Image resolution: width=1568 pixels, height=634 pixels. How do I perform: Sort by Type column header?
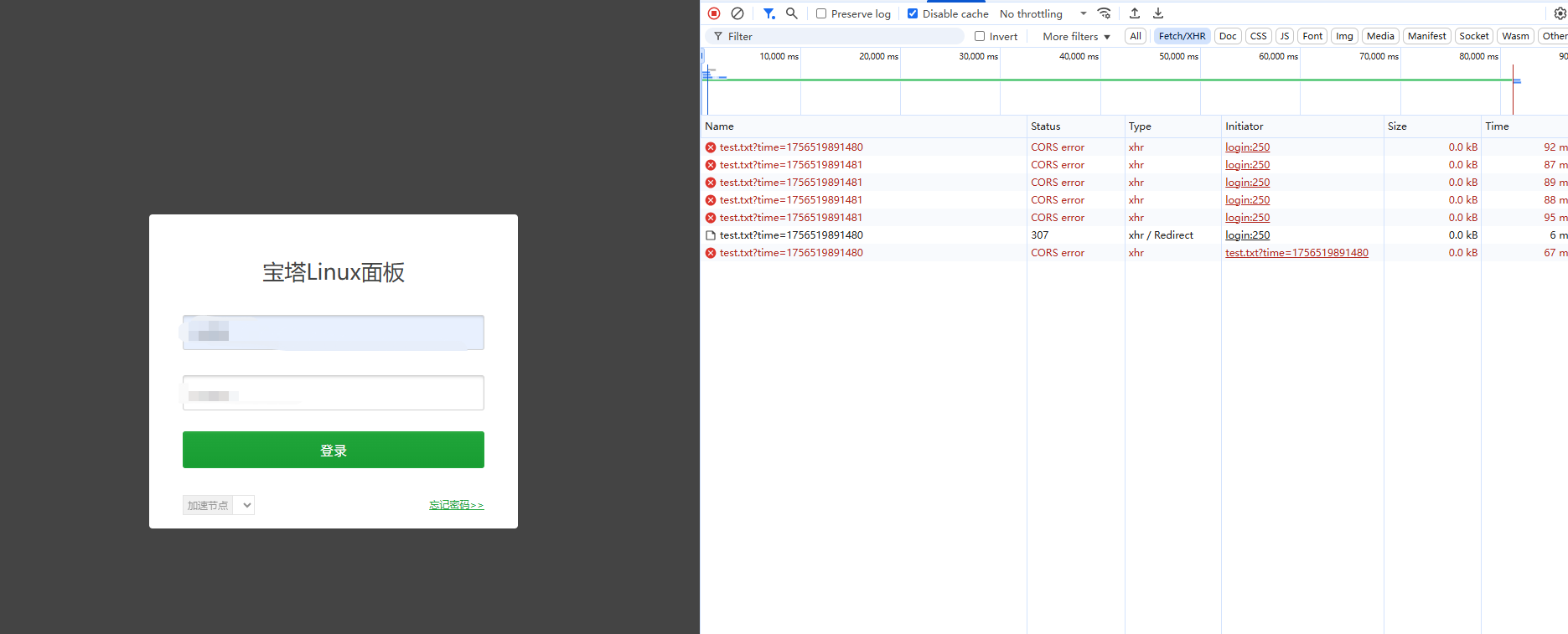point(1172,126)
